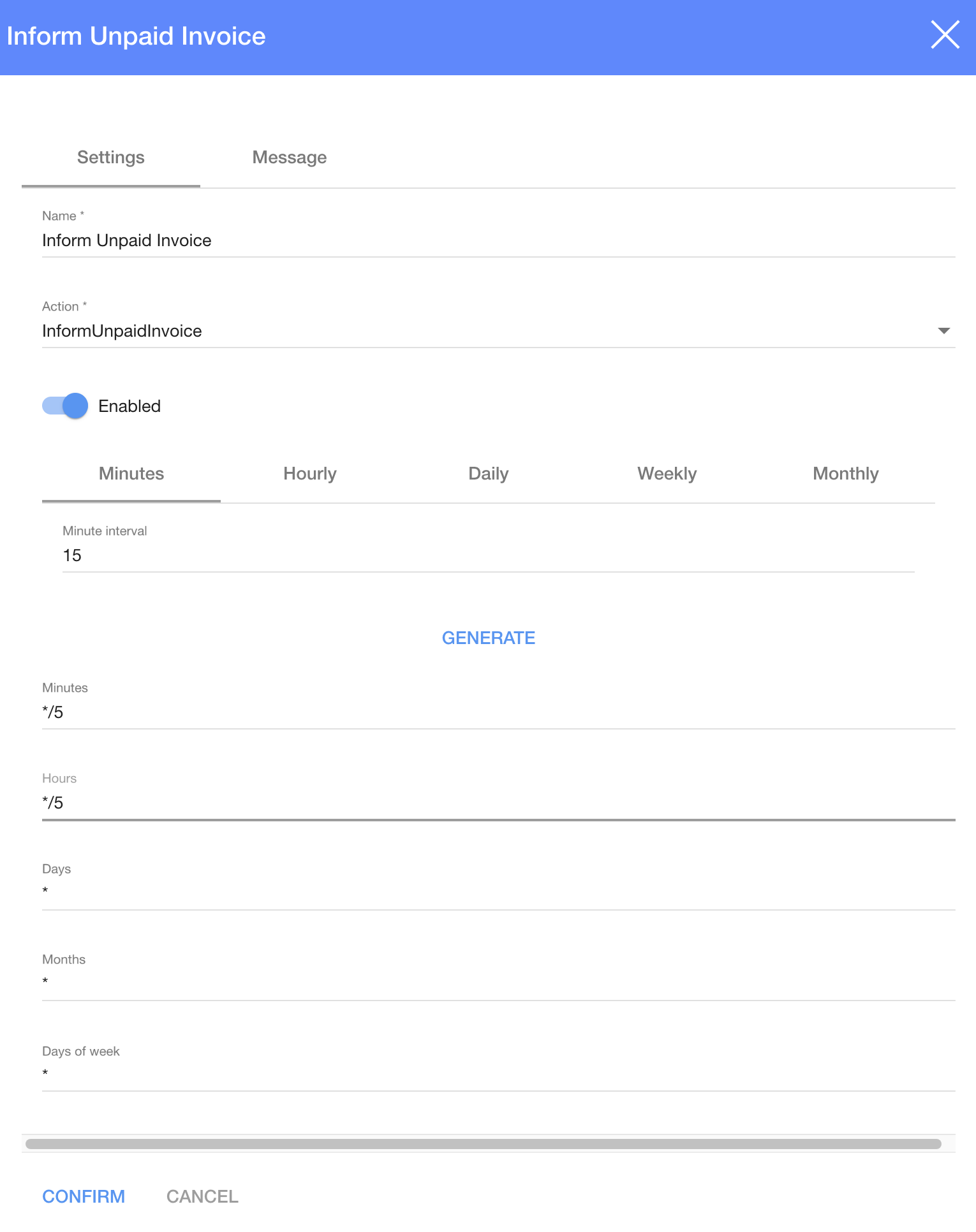Select the Minutes schedule tab
Image resolution: width=976 pixels, height=1232 pixels.
pos(131,474)
